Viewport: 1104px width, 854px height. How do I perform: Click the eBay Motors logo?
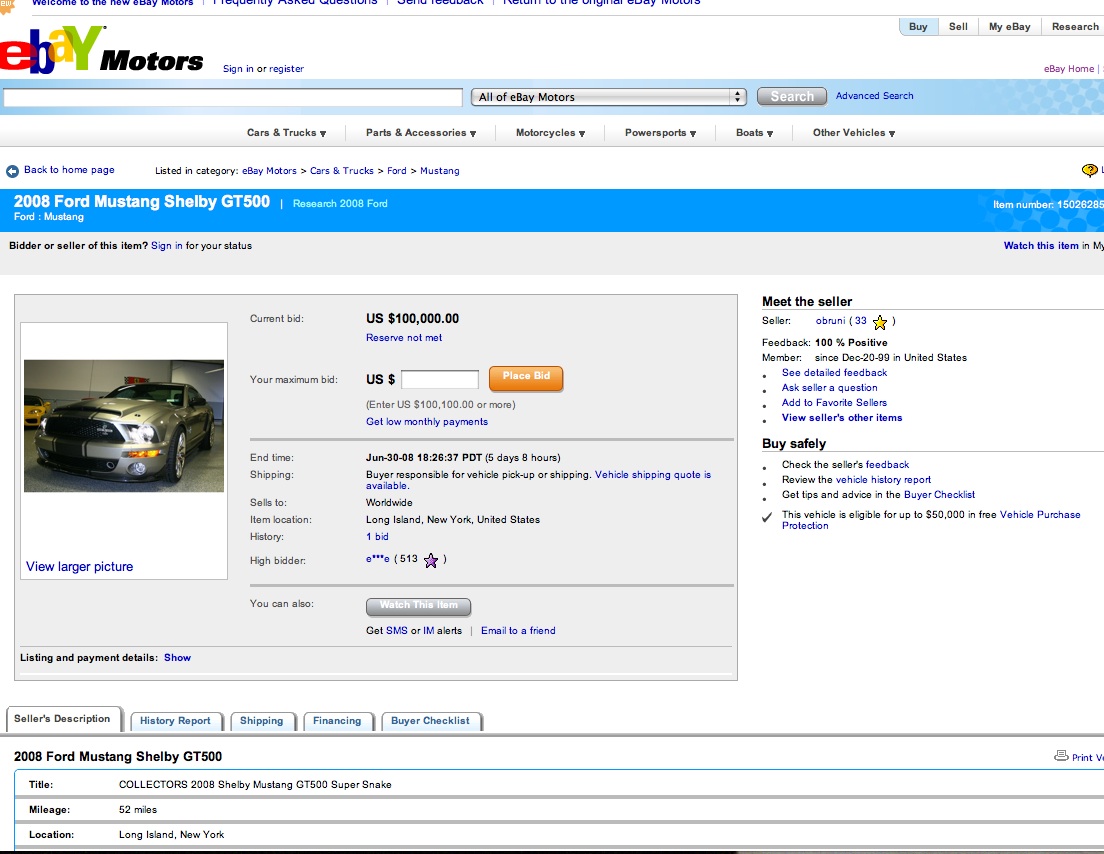(100, 52)
